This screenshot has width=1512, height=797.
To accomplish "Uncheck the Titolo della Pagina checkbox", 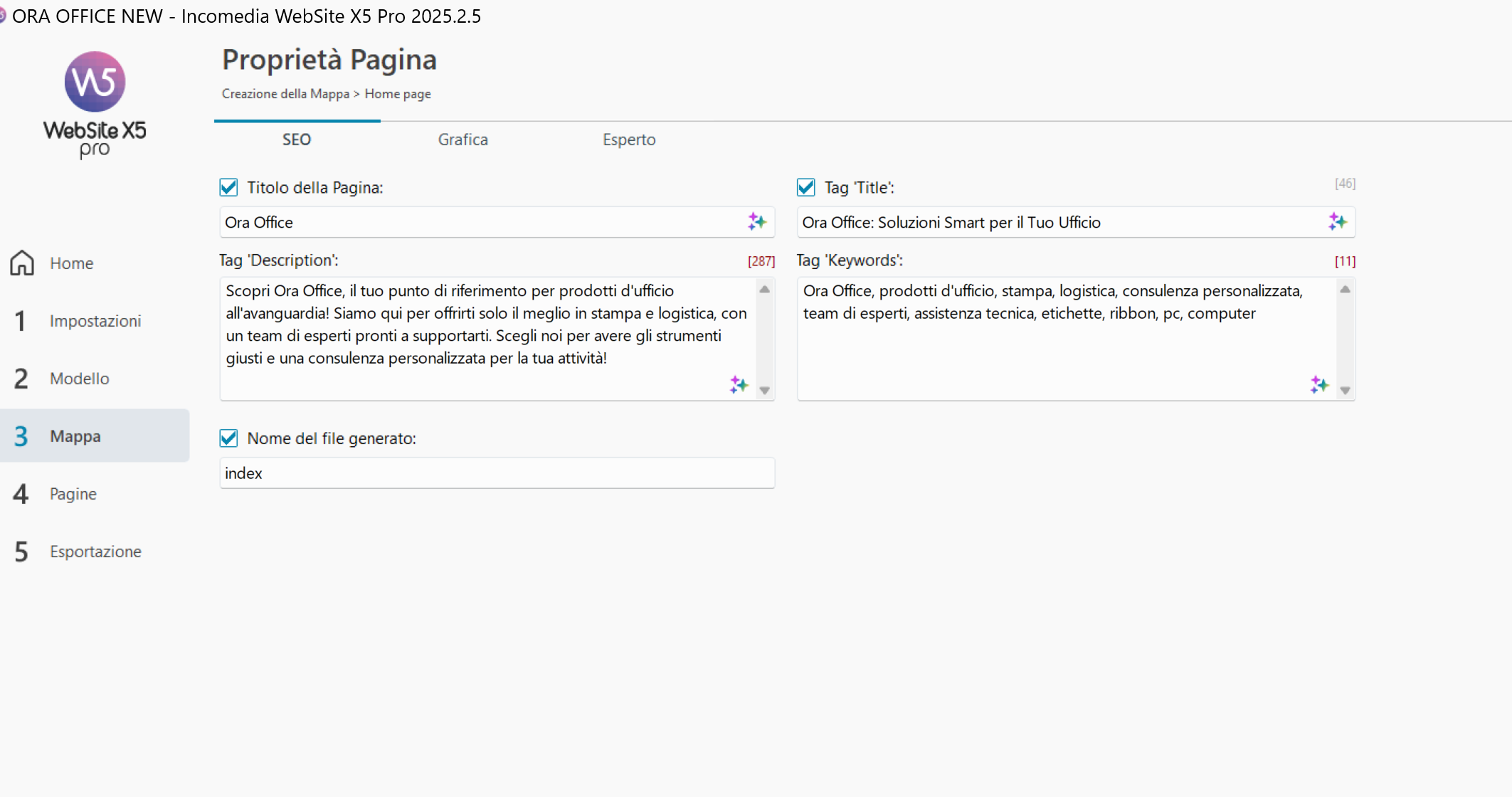I will click(x=228, y=187).
